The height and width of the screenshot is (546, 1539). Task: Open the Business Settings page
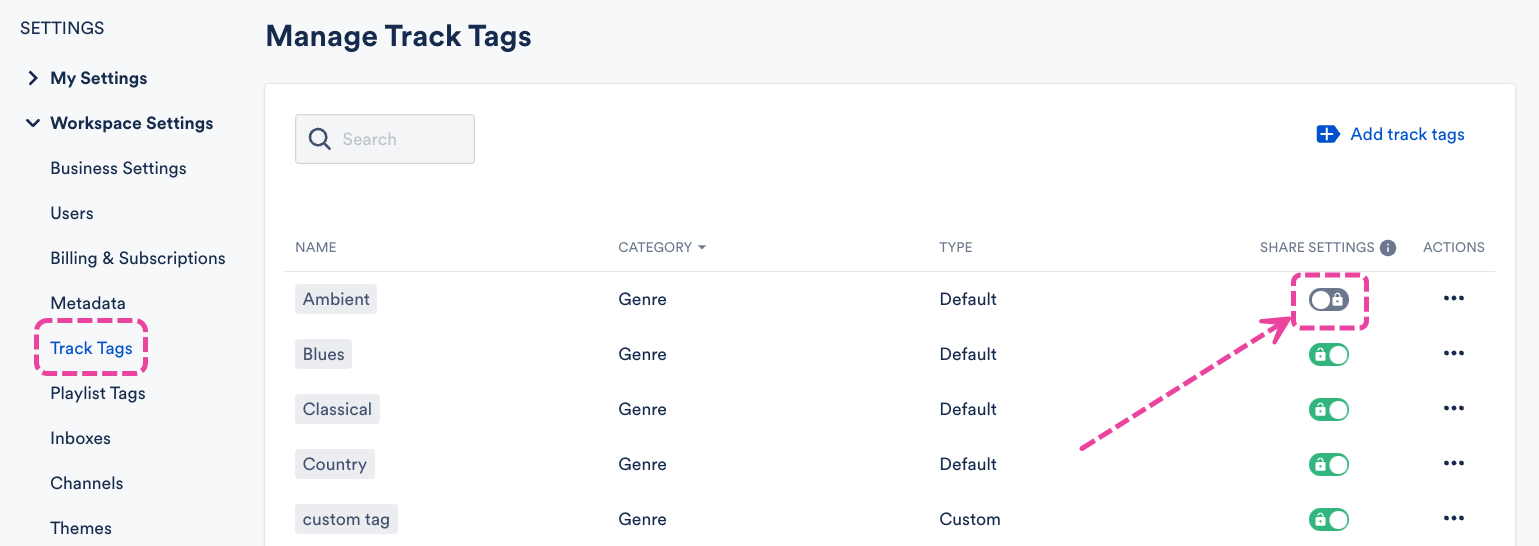(x=118, y=168)
